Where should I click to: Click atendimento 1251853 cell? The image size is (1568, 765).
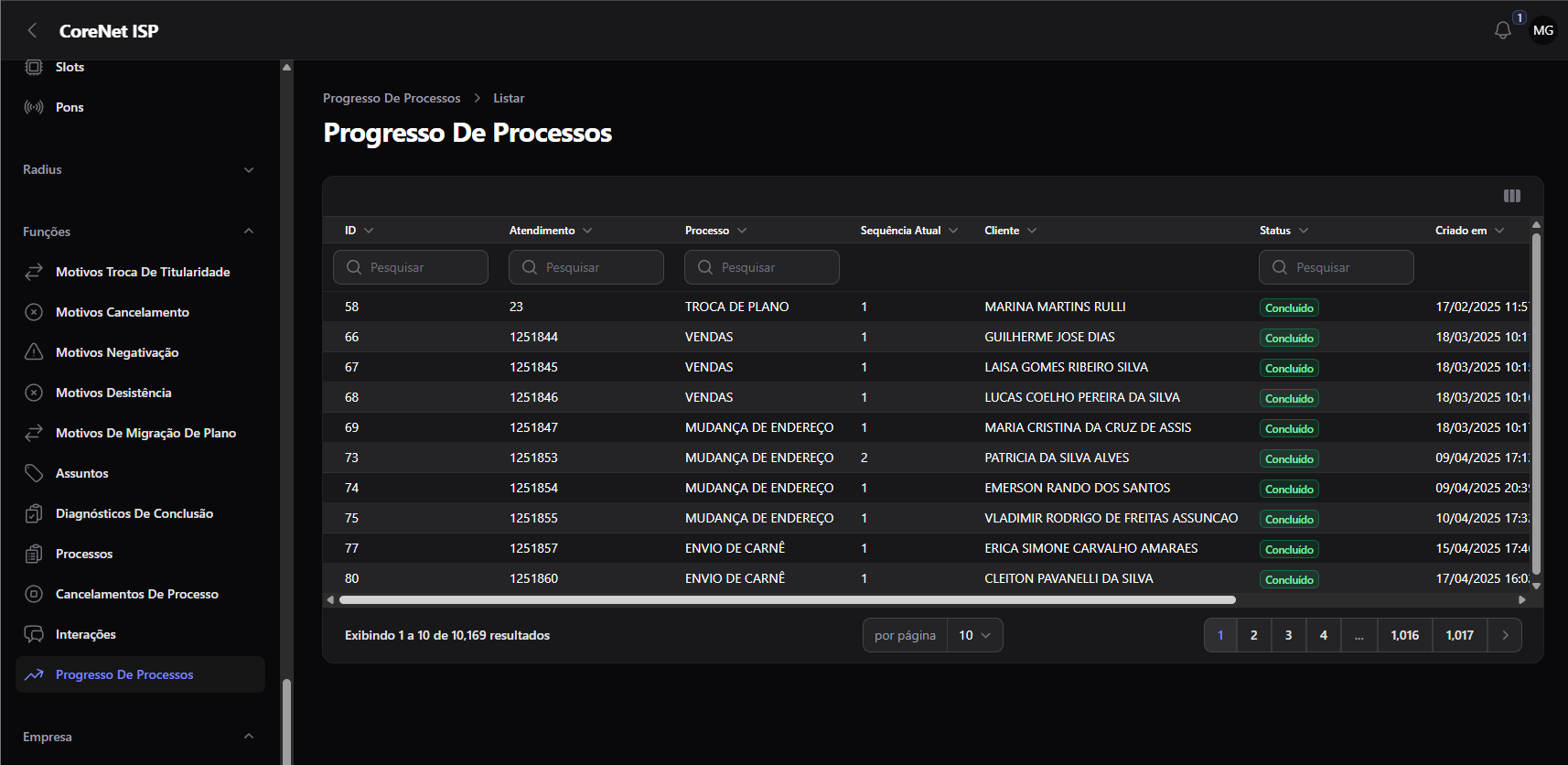coord(533,458)
